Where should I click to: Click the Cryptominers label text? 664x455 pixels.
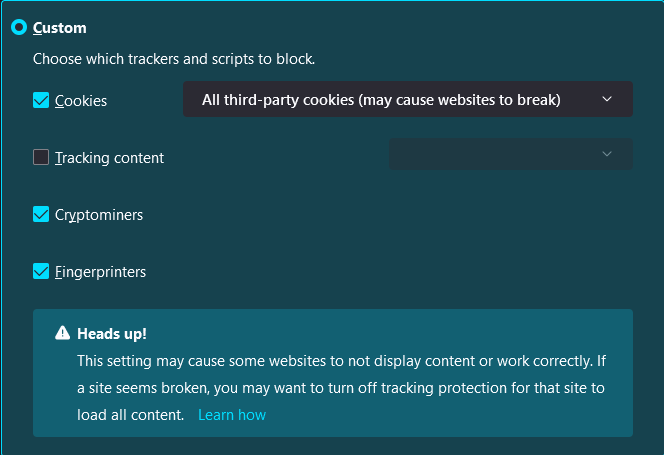[x=99, y=215]
